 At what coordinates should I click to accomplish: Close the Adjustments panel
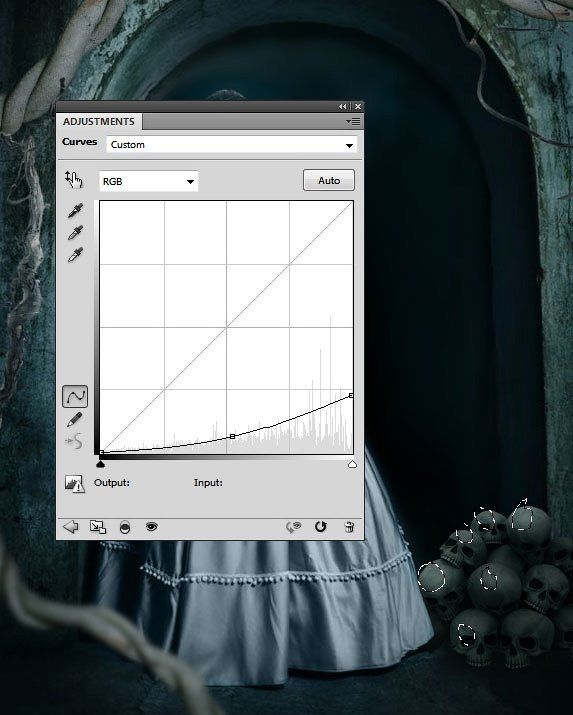358,106
